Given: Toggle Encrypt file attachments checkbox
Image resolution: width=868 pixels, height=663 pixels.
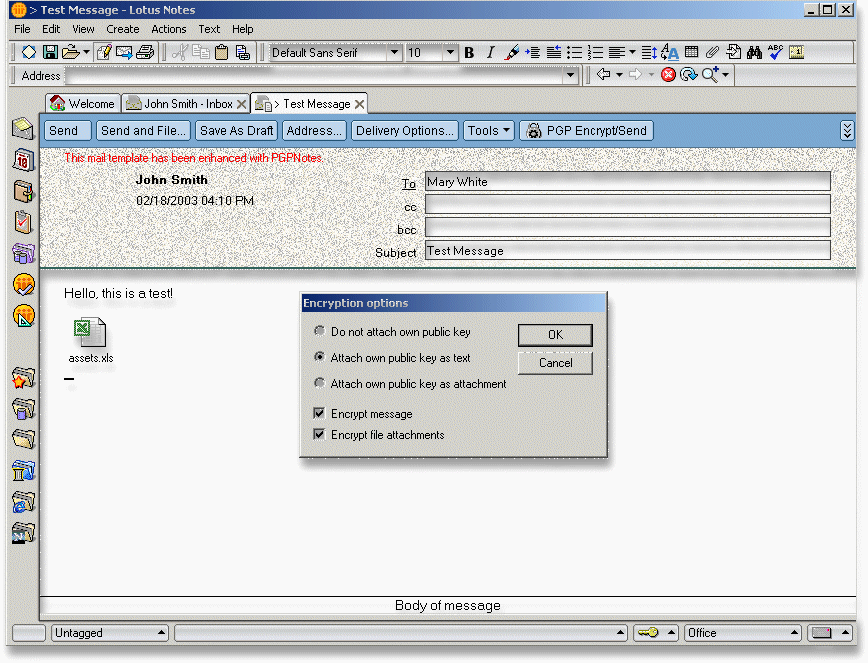Looking at the screenshot, I should pyautogui.click(x=319, y=434).
